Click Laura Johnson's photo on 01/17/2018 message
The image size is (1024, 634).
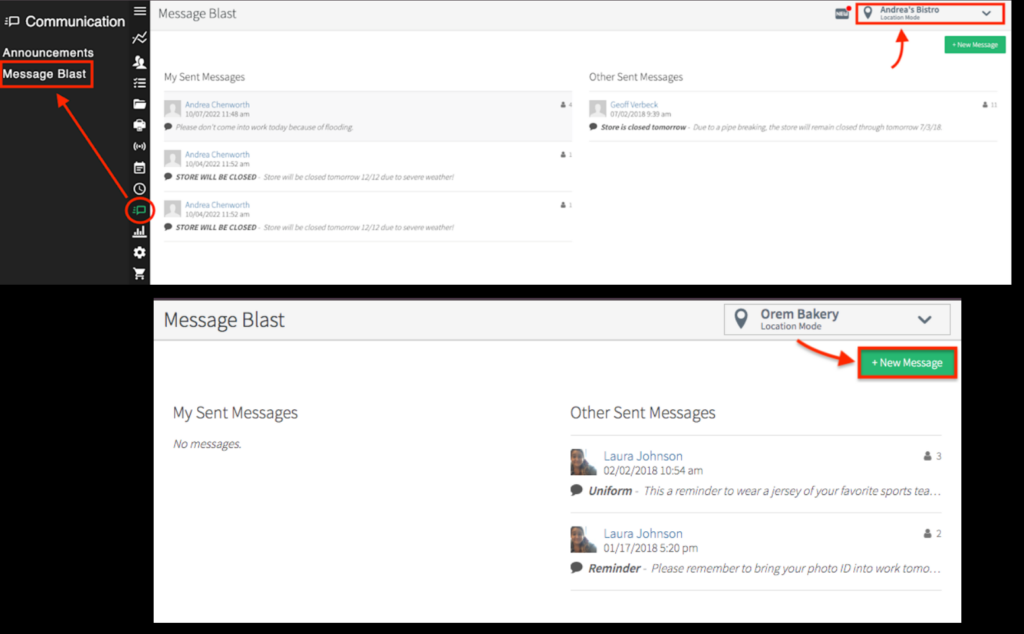pyautogui.click(x=583, y=540)
